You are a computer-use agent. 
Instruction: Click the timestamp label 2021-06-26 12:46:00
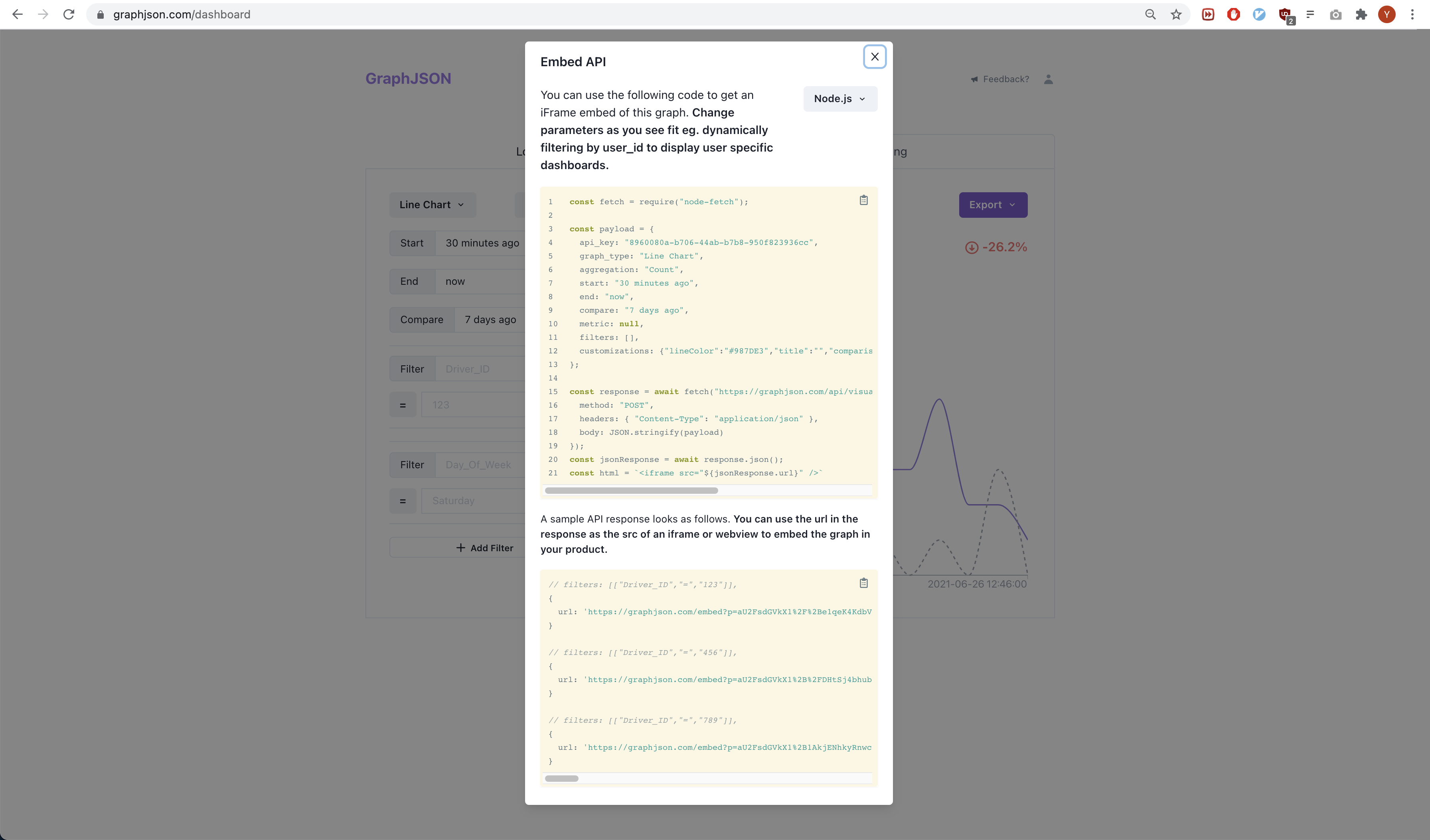click(977, 584)
